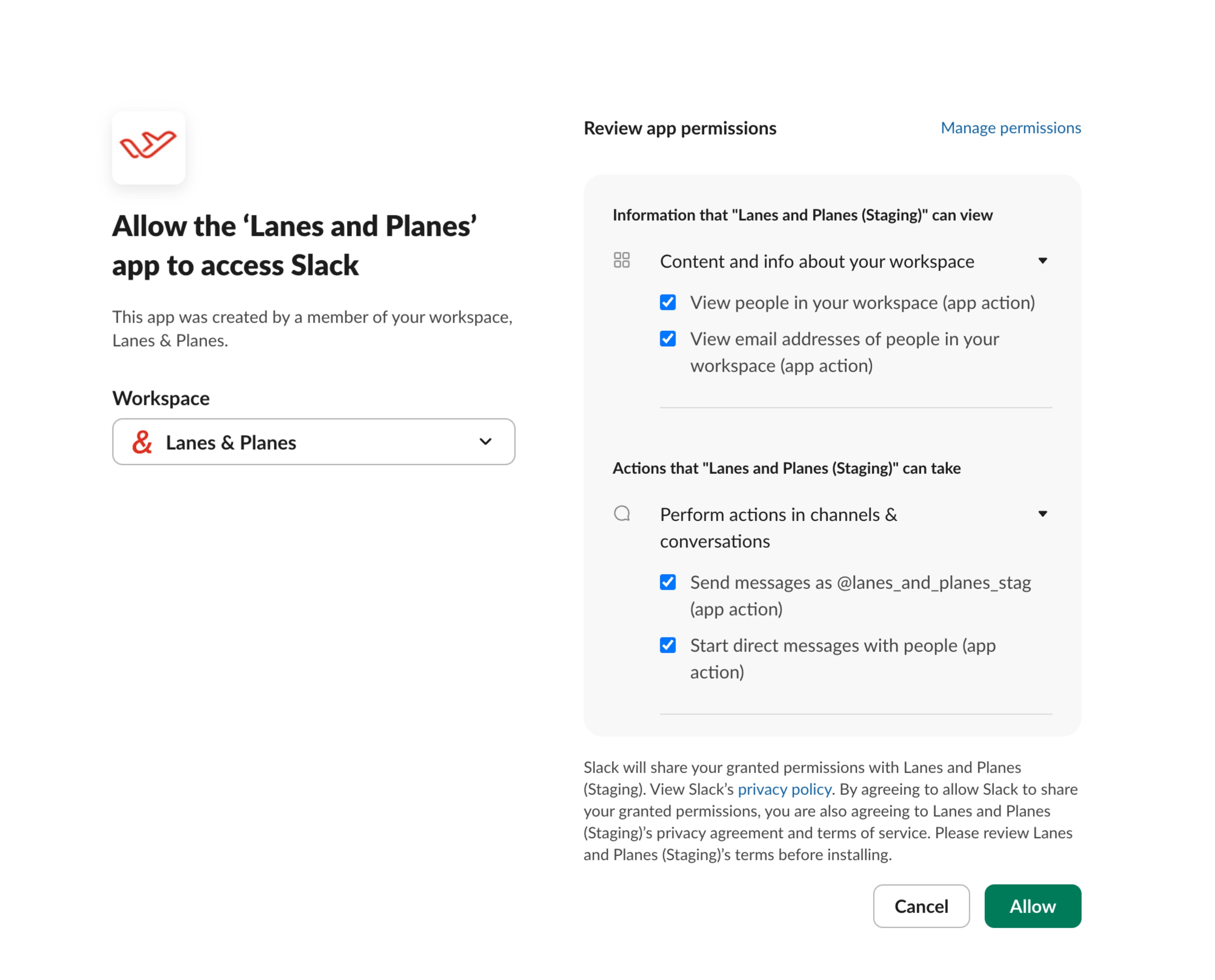Uncheck View people in your workspace
The height and width of the screenshot is (980, 1215).
(668, 303)
